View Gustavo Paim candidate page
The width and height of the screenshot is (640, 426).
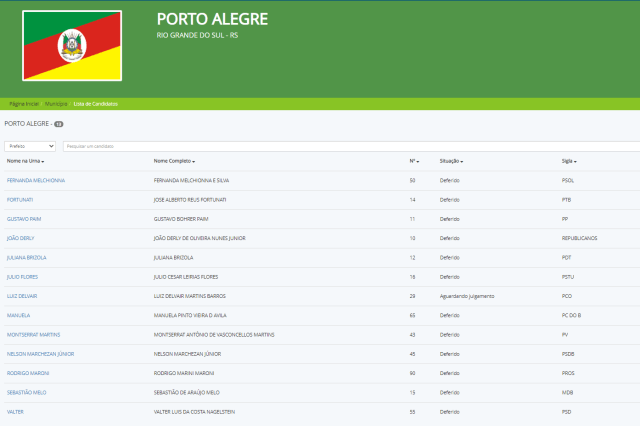24,219
